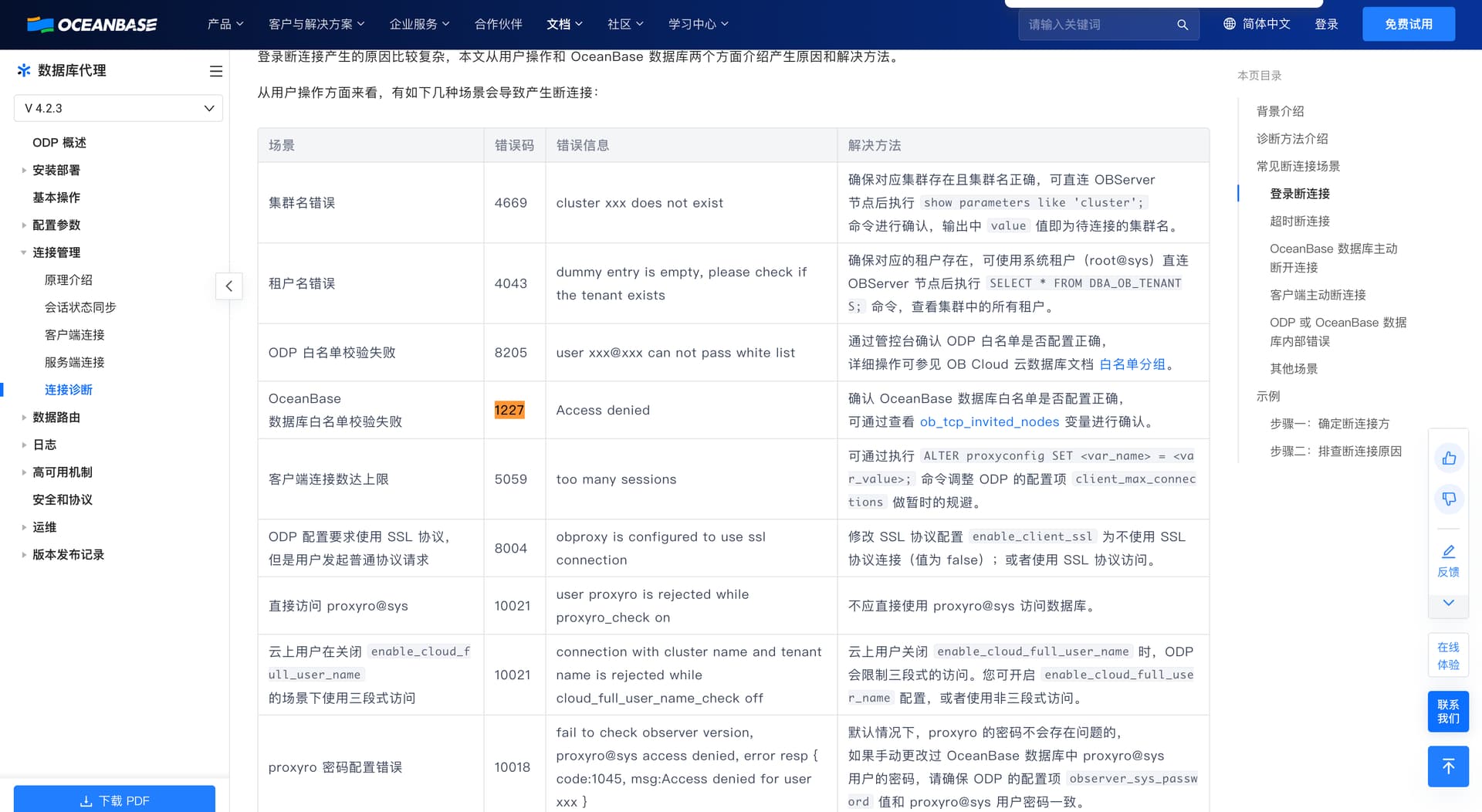Expand the floating panel down chevron

click(1449, 603)
